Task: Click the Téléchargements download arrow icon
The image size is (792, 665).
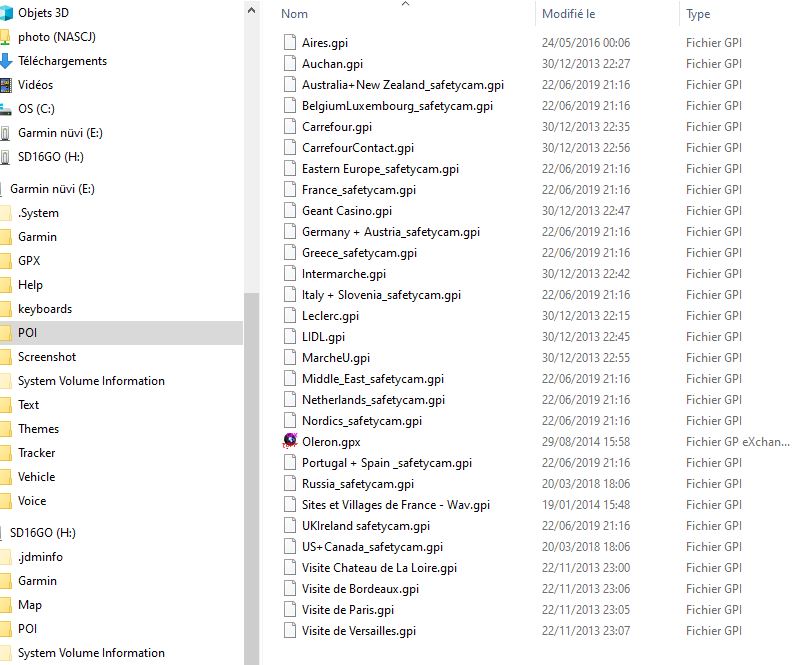Action: coord(6,61)
